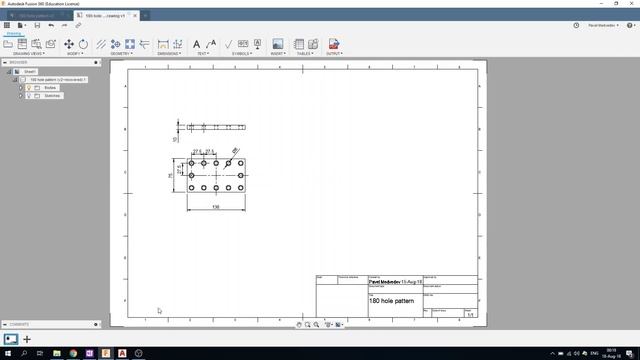
Task: Select the Sheet1 tree item
Action: (x=30, y=71)
